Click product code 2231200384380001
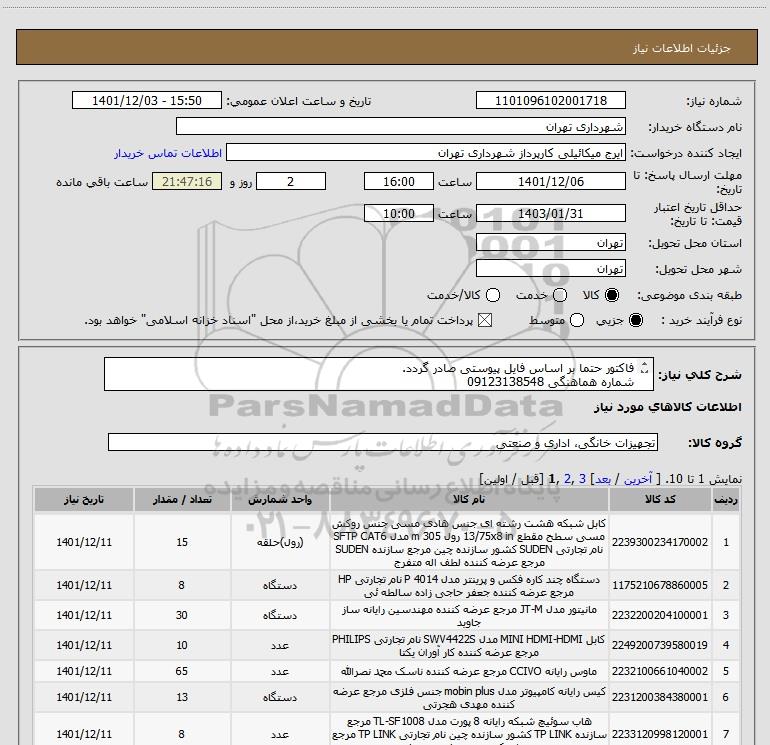Viewport: 770px width, 745px height. (x=660, y=697)
